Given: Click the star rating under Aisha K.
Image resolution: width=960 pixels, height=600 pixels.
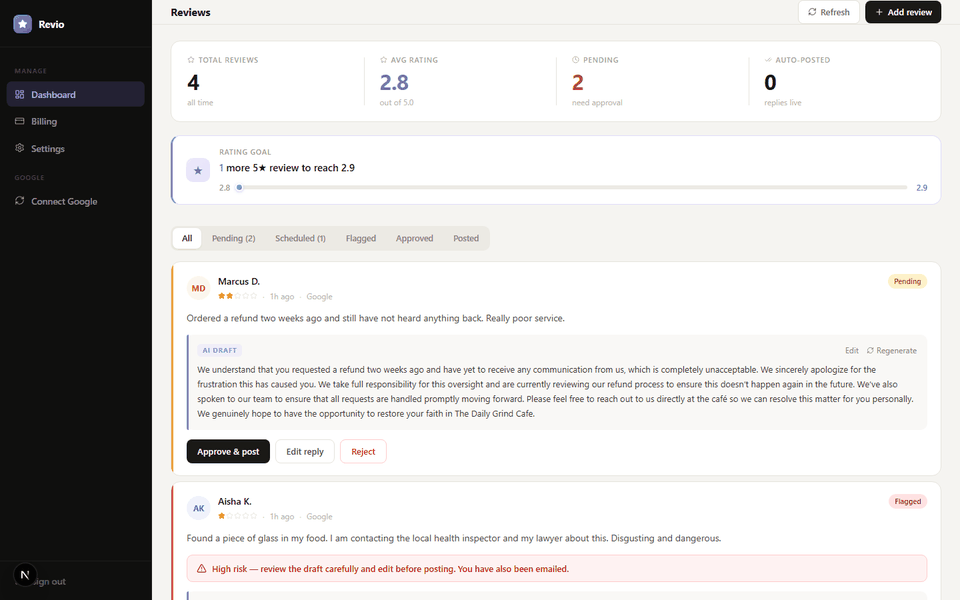Looking at the screenshot, I should pyautogui.click(x=238, y=516).
